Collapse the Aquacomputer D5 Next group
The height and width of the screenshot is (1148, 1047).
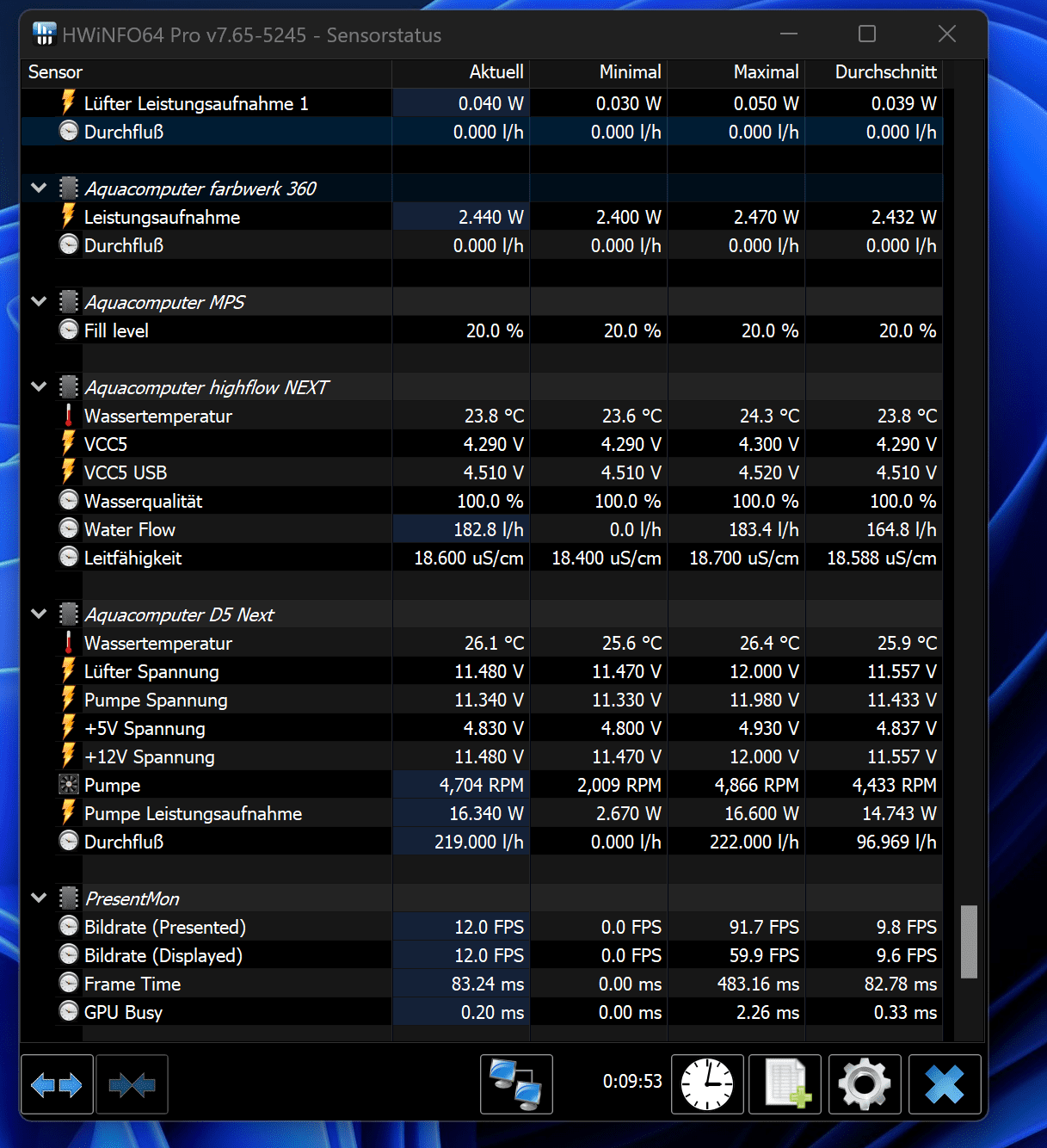tap(39, 614)
